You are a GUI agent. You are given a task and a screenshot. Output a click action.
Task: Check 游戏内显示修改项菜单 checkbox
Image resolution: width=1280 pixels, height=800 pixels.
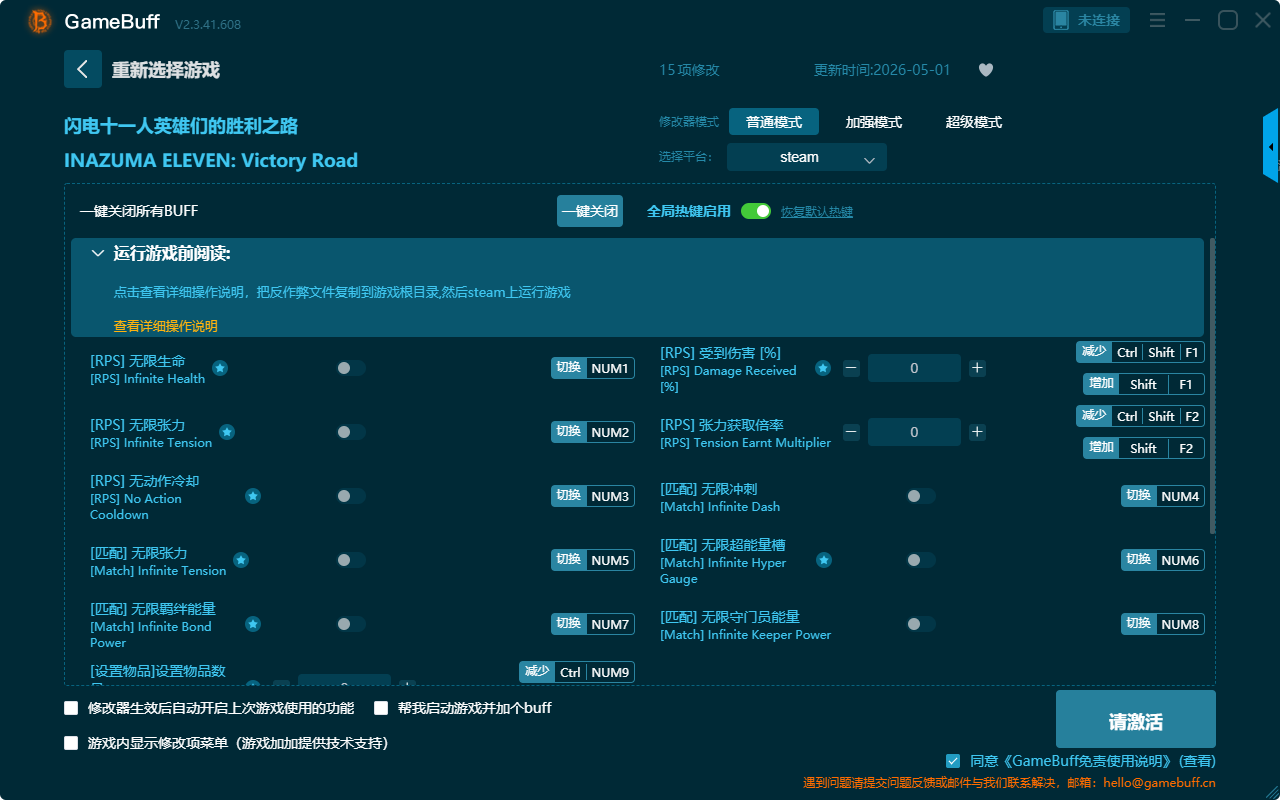coord(71,743)
